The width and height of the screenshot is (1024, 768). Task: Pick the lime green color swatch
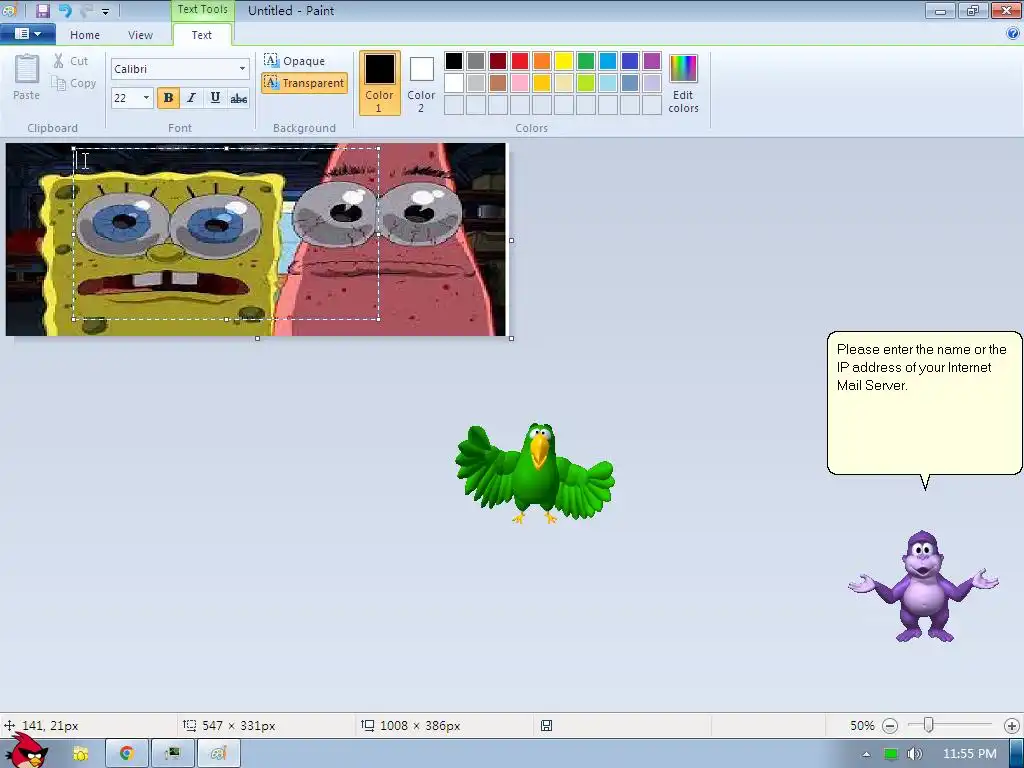pos(586,83)
